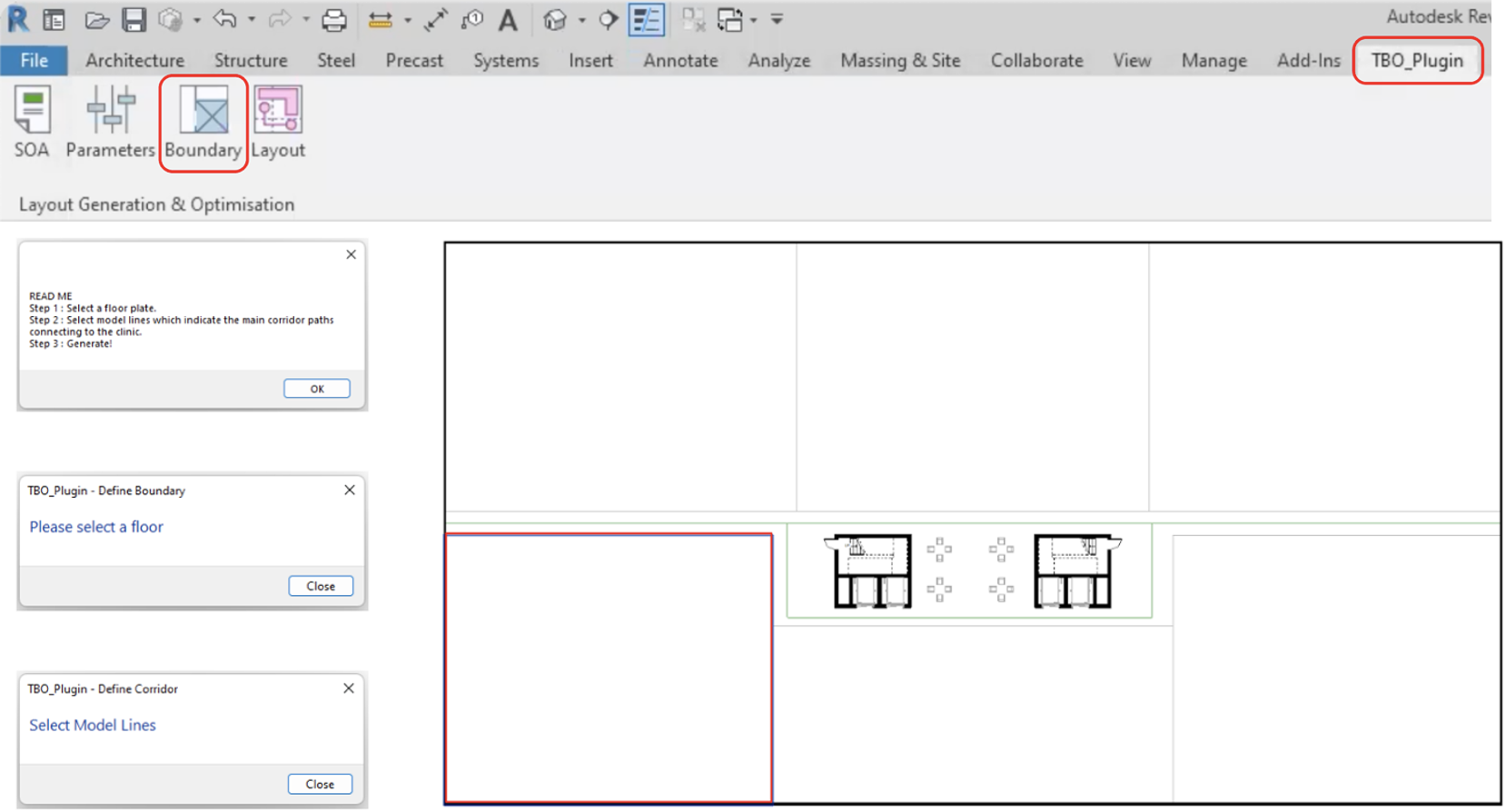Select the red-outlined floor plate region
The image size is (1506, 812).
609,668
